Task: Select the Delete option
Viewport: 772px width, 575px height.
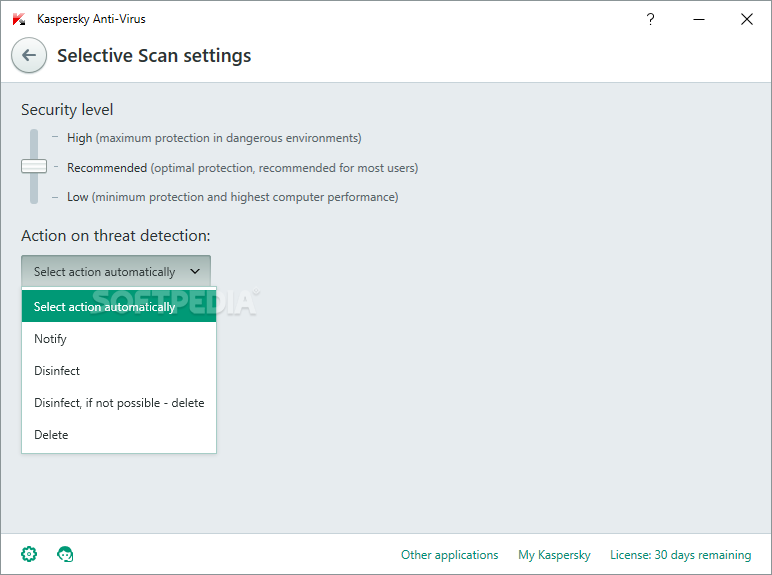Action: pyautogui.click(x=119, y=435)
